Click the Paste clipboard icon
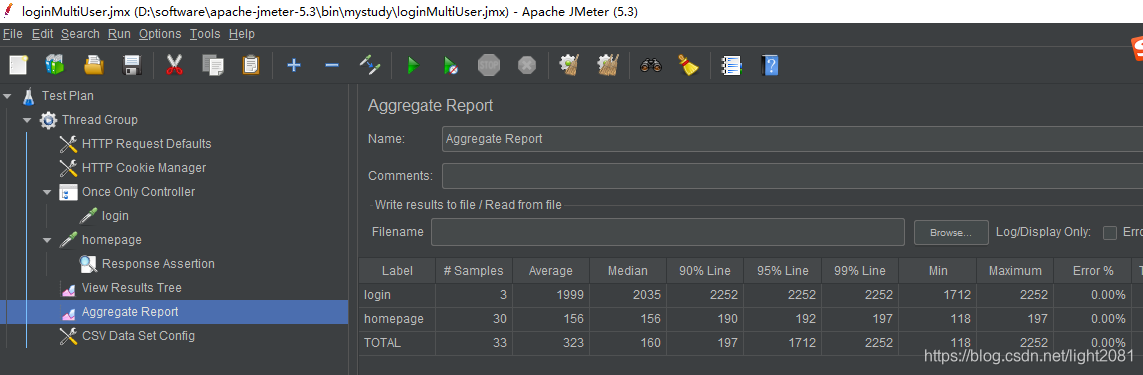The width and height of the screenshot is (1143, 375). (251, 66)
